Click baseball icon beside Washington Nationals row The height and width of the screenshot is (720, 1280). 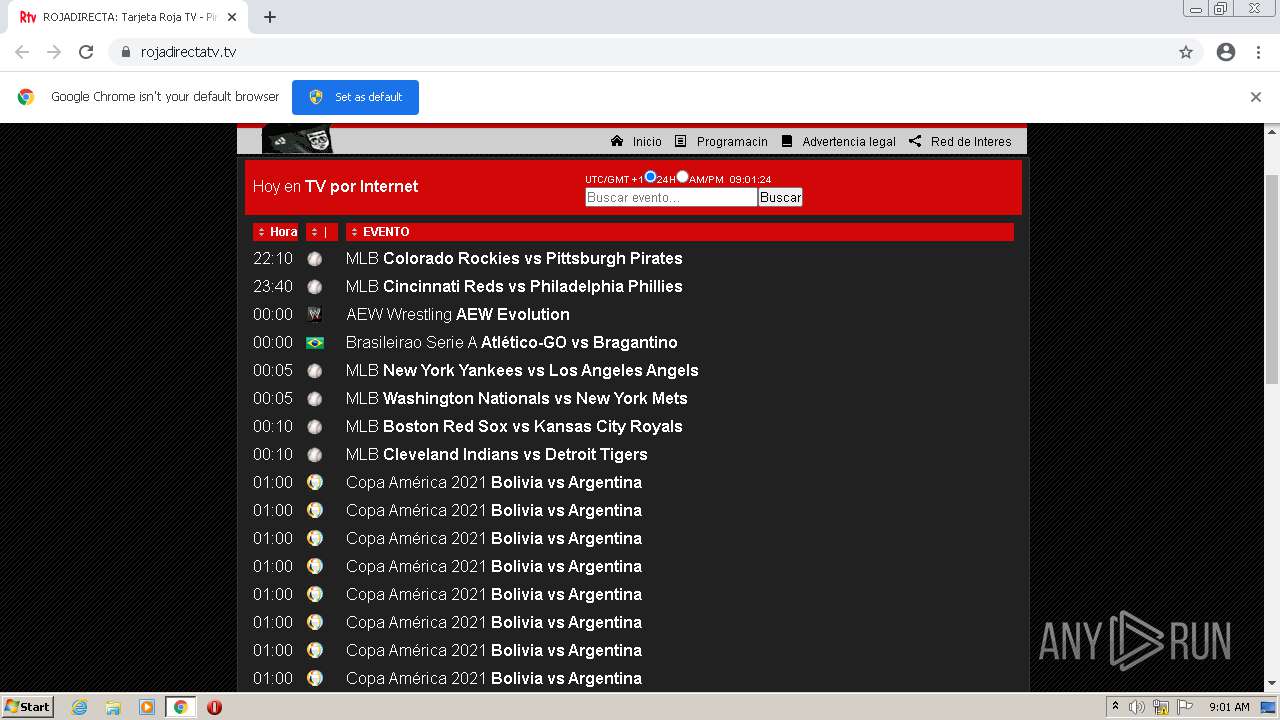(315, 399)
